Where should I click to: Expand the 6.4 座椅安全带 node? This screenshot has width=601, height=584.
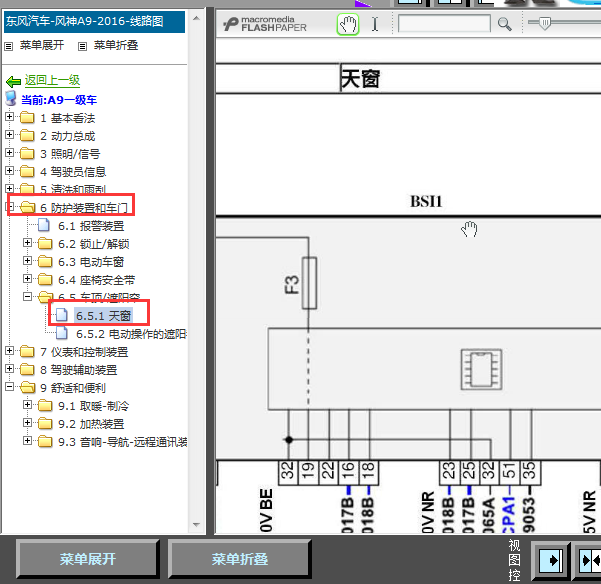click(27, 279)
